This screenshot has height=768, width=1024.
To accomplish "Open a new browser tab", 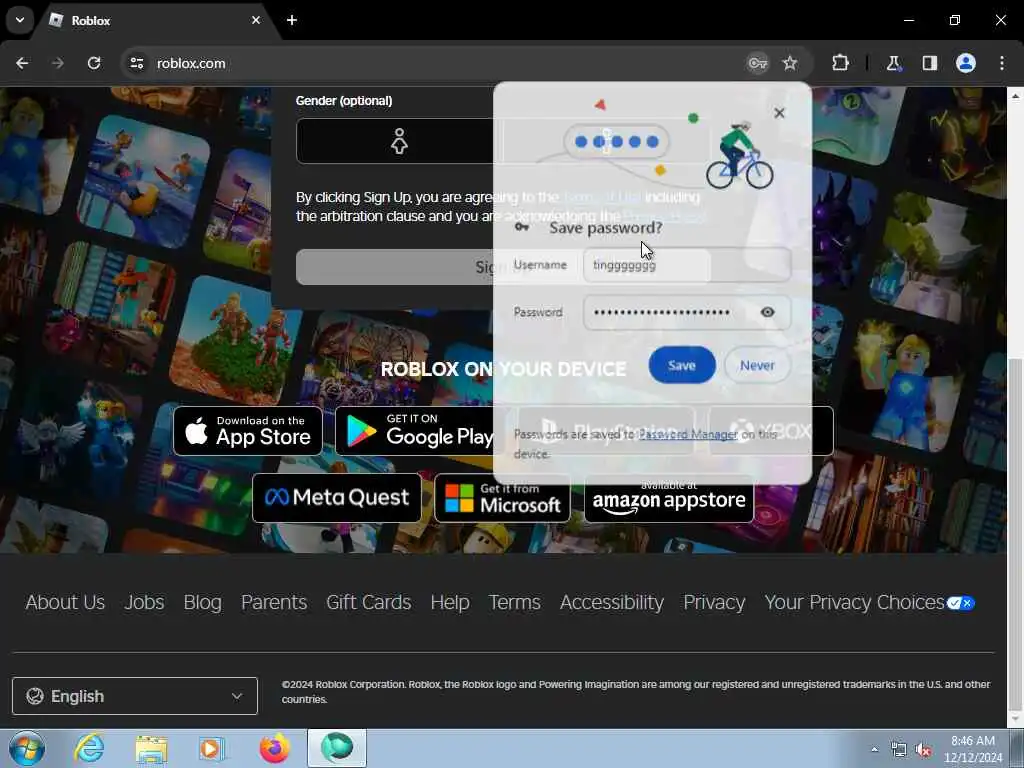I will pos(292,20).
